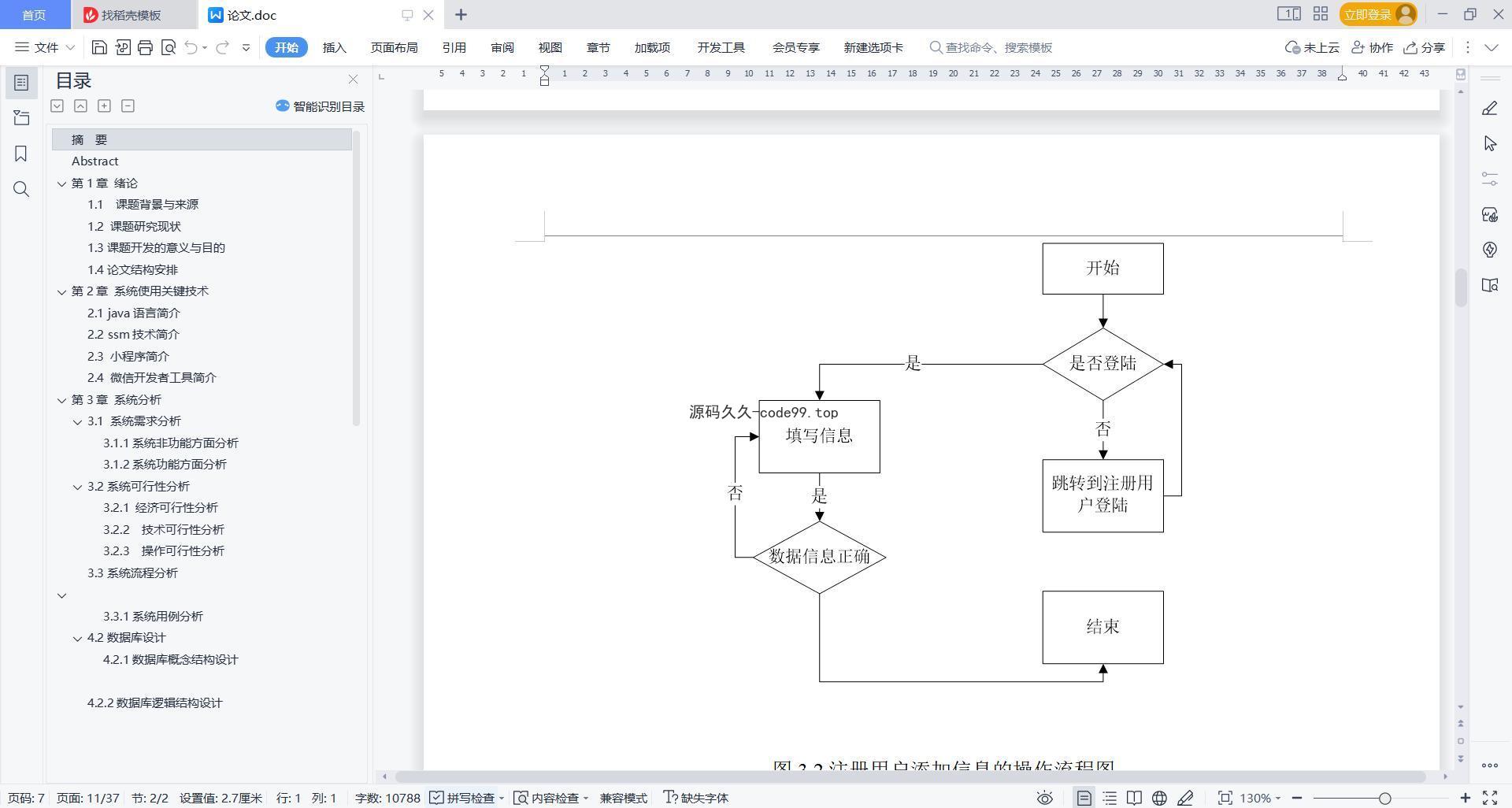Switch to page layout view icon
Image resolution: width=1512 pixels, height=808 pixels.
coord(1084,798)
